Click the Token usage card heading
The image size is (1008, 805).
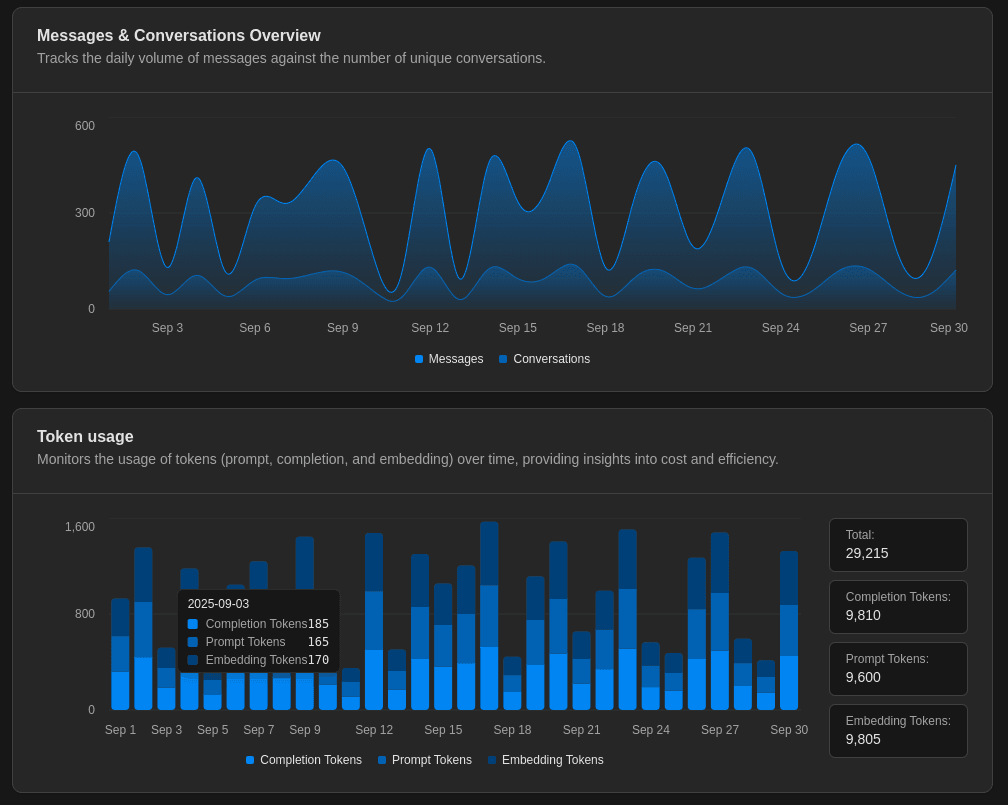coord(85,437)
